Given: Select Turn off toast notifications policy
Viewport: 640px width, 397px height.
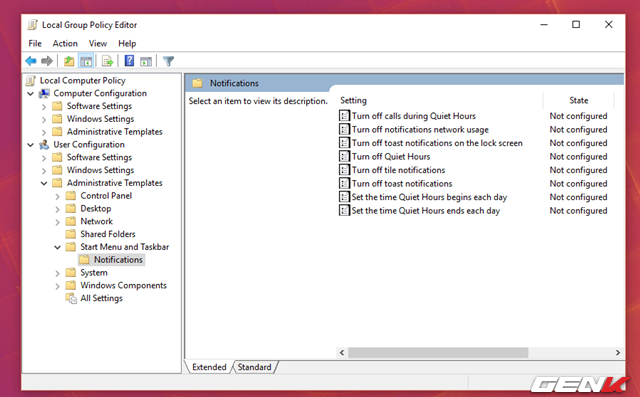Looking at the screenshot, I should click(x=402, y=184).
